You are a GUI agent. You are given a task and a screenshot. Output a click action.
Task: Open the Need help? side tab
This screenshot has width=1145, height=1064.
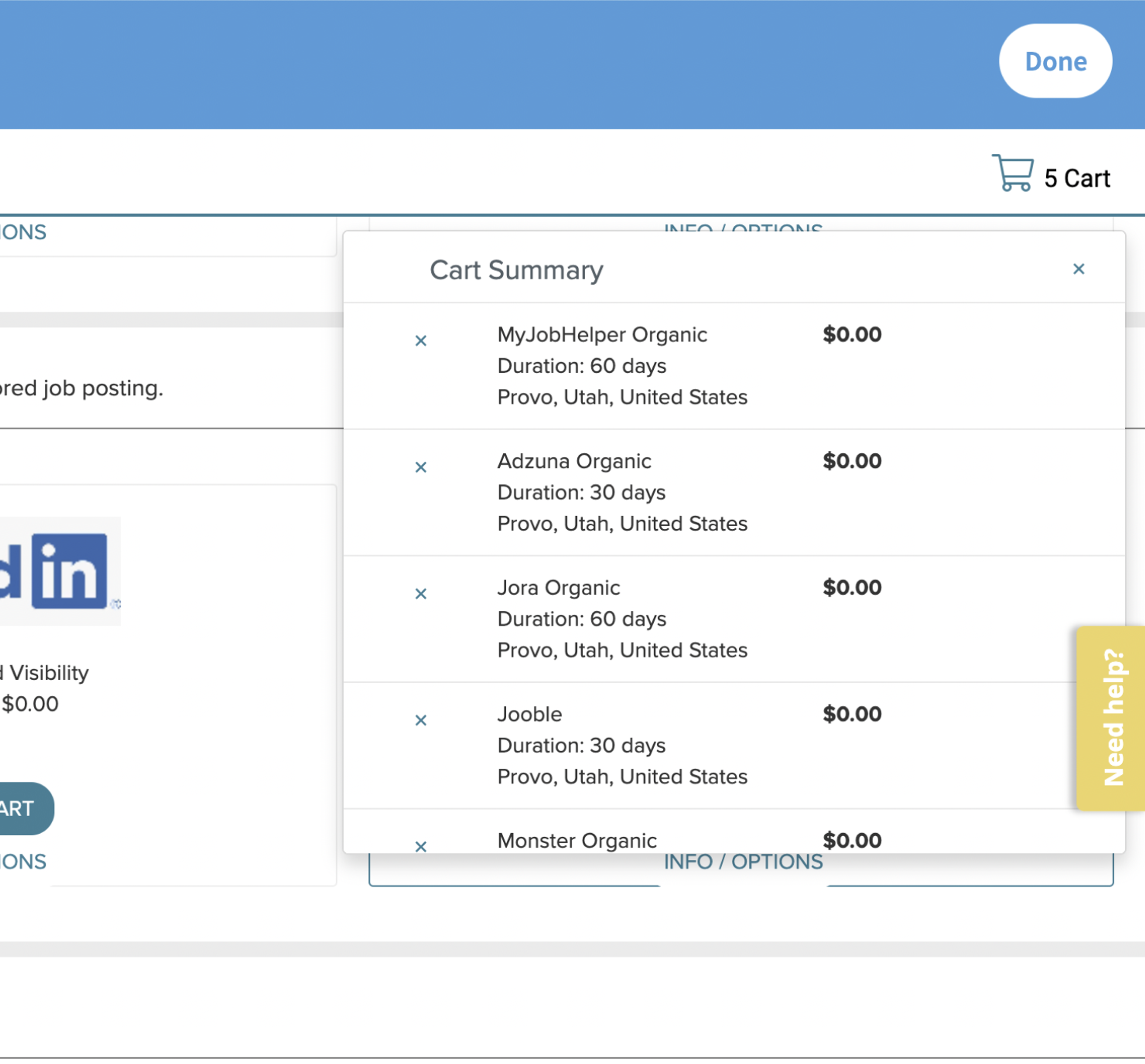click(x=1110, y=718)
